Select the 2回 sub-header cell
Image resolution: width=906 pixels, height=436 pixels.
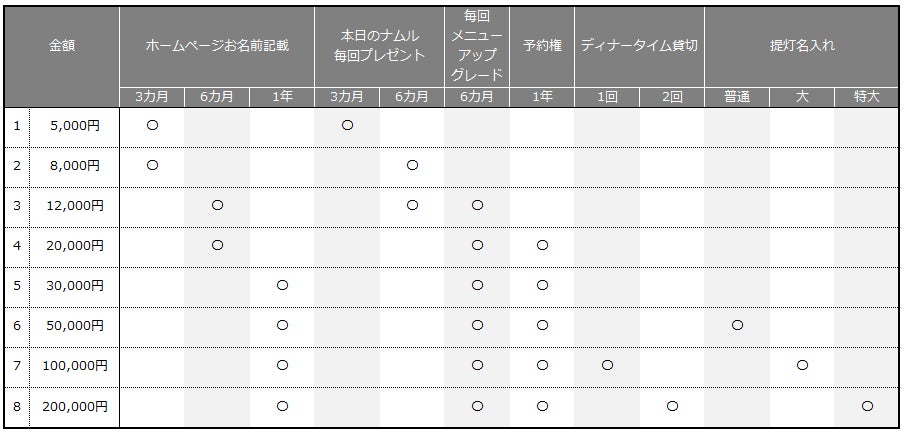click(x=672, y=97)
